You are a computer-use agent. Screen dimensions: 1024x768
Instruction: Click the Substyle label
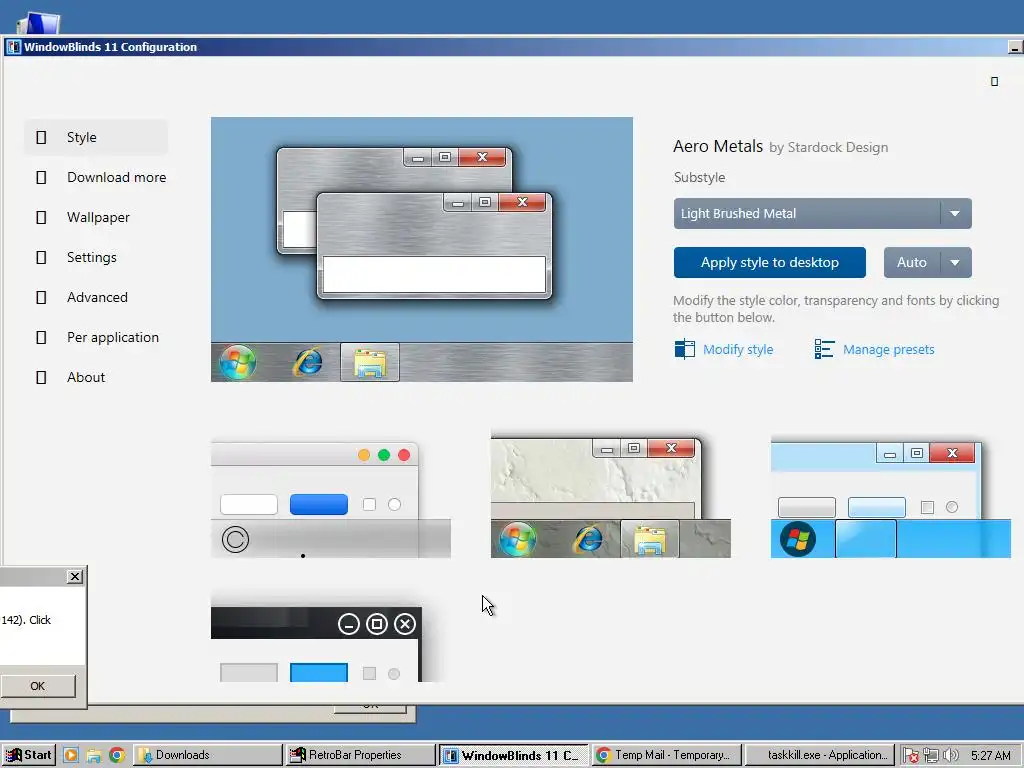click(x=699, y=178)
